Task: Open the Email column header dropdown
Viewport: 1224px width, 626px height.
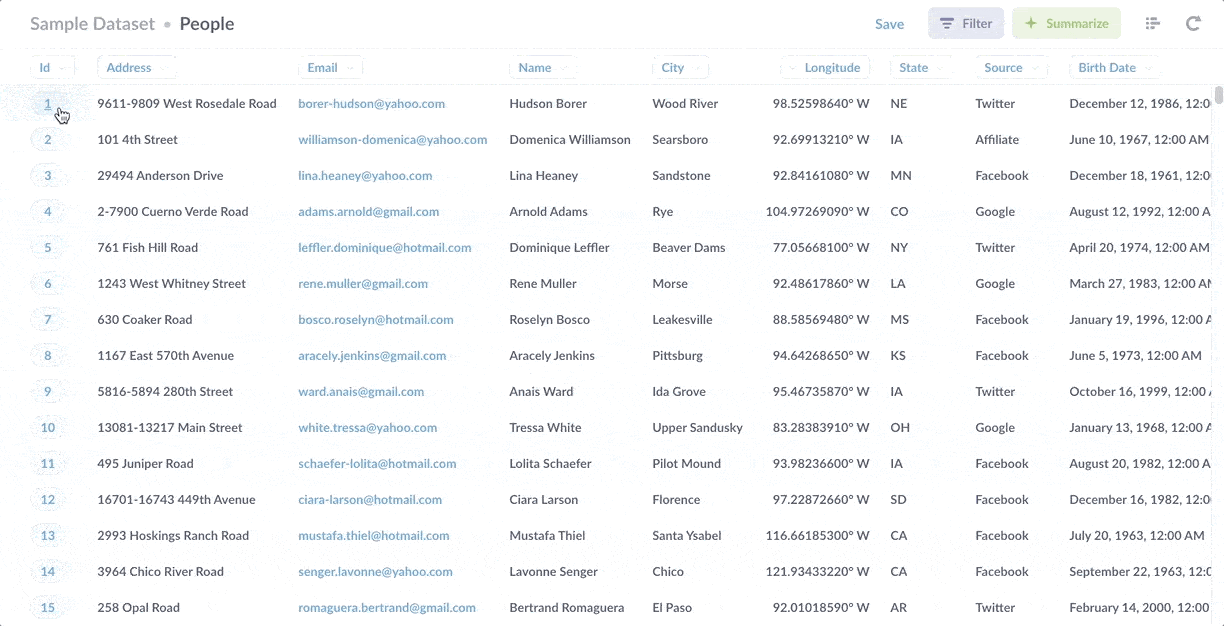Action: [x=330, y=68]
